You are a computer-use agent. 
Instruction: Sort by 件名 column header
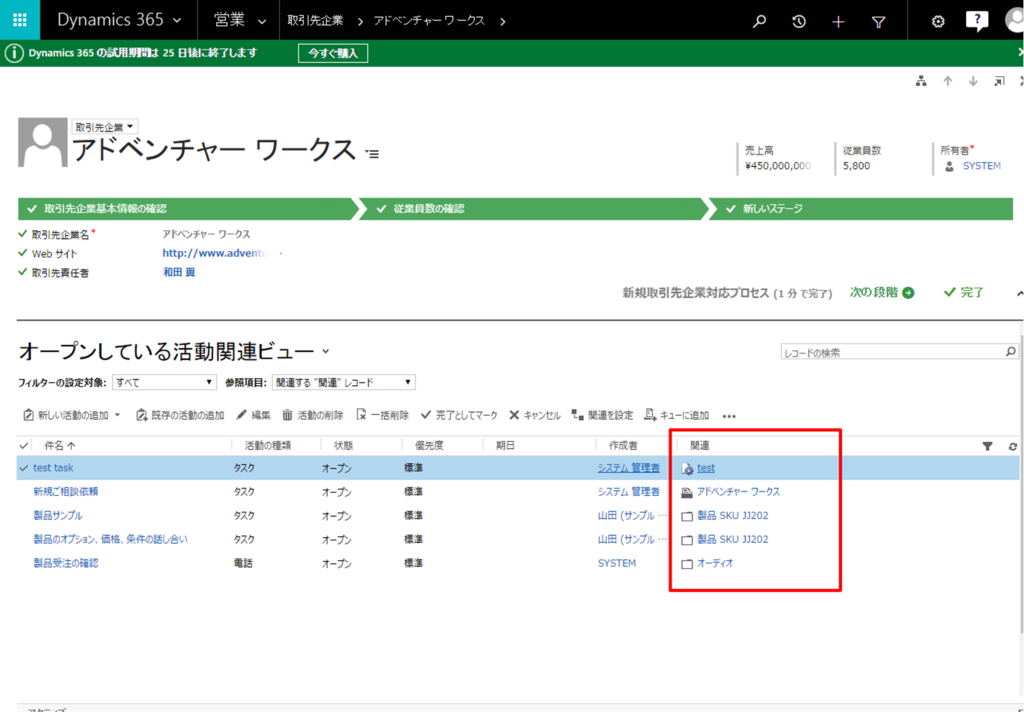pos(59,445)
